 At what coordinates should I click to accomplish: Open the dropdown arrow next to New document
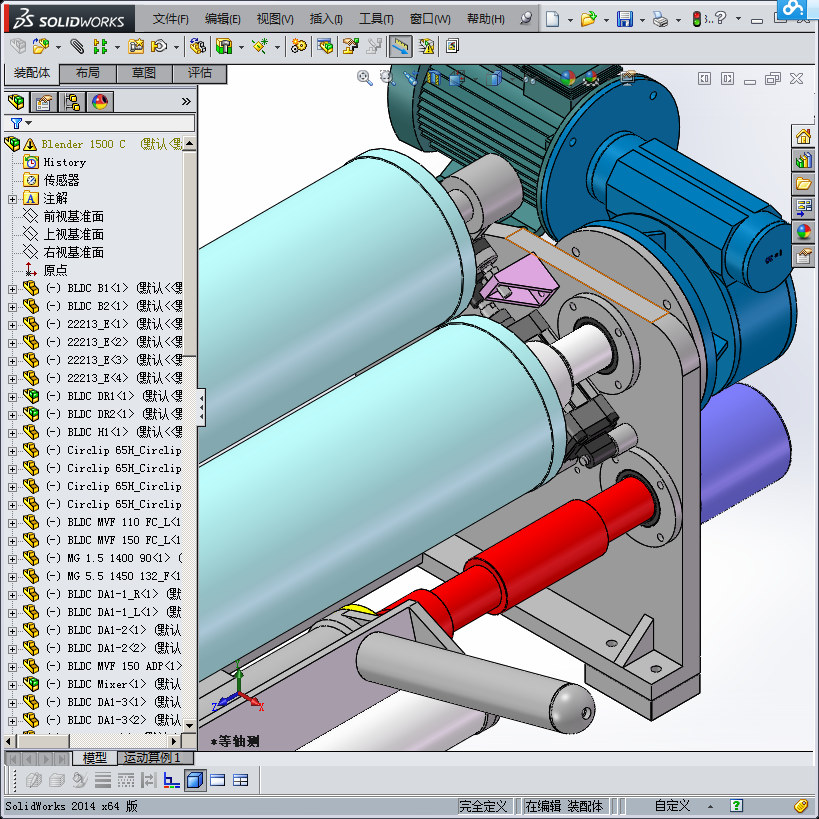570,20
